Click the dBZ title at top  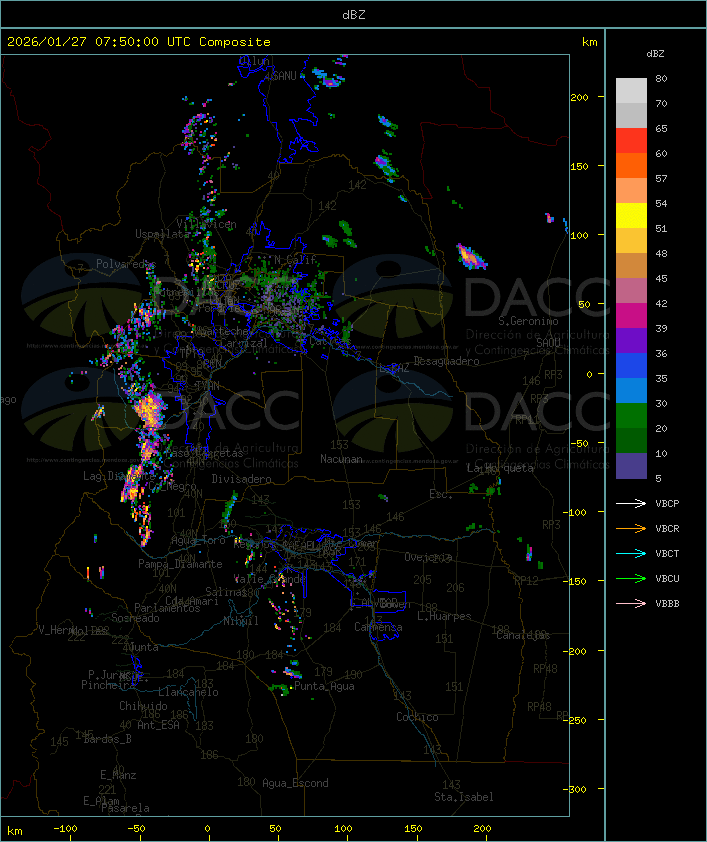[x=353, y=14]
